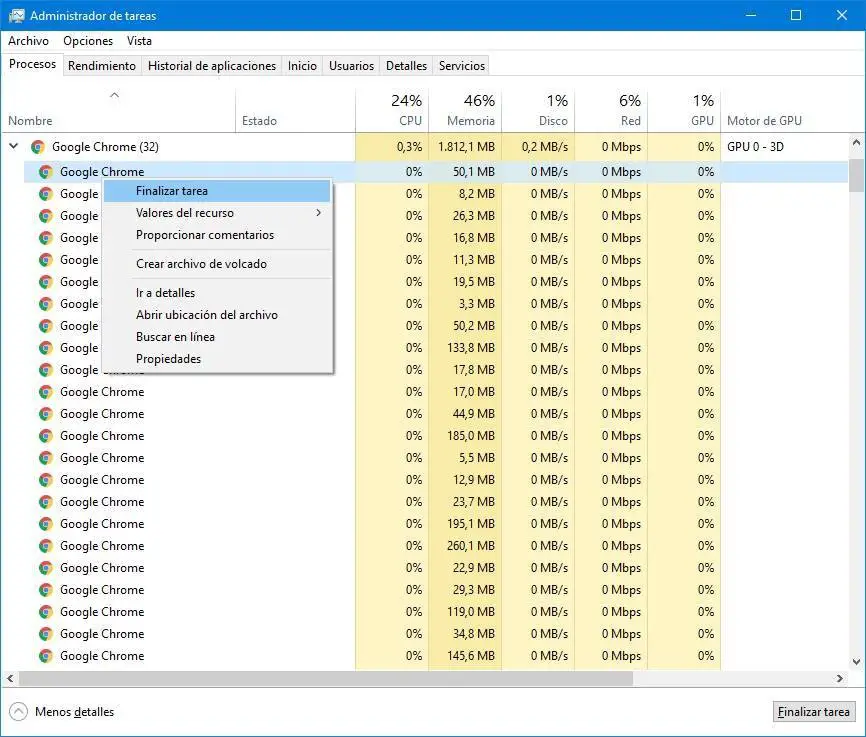
Task: Click the sort arrow above Nombre column
Action: [x=114, y=95]
